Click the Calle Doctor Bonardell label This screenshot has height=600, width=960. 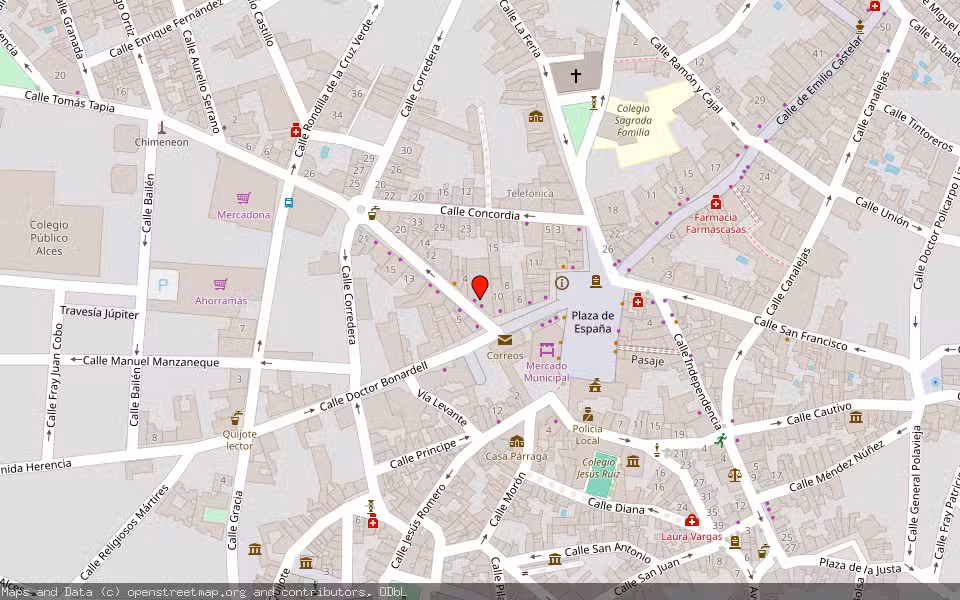click(373, 386)
